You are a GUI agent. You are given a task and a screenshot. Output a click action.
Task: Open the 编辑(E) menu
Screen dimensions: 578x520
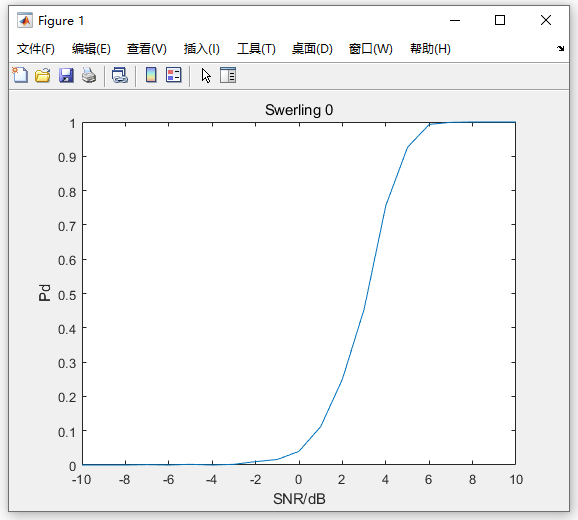click(91, 49)
